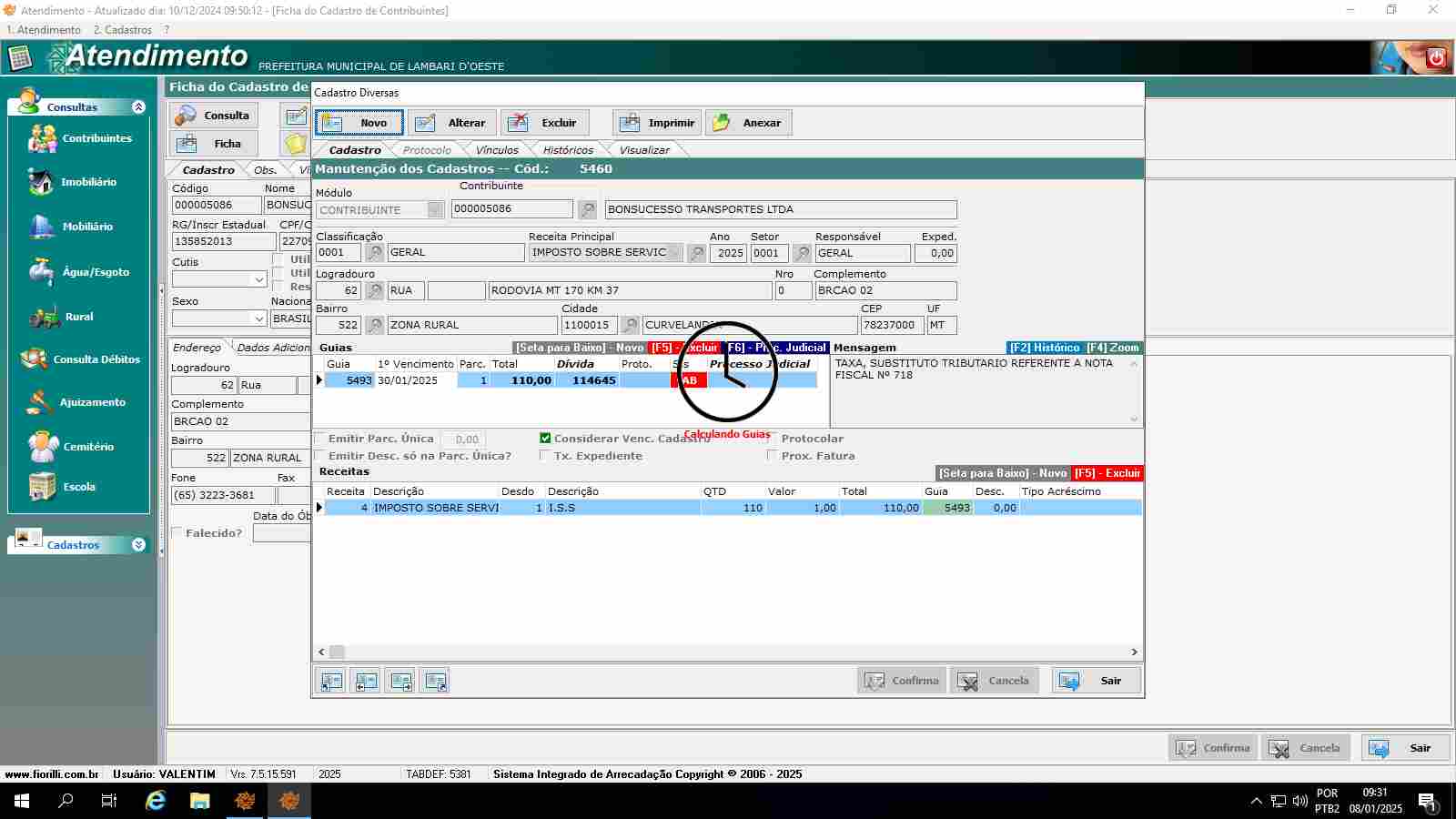Open the Sexo dropdown list

[x=258, y=318]
